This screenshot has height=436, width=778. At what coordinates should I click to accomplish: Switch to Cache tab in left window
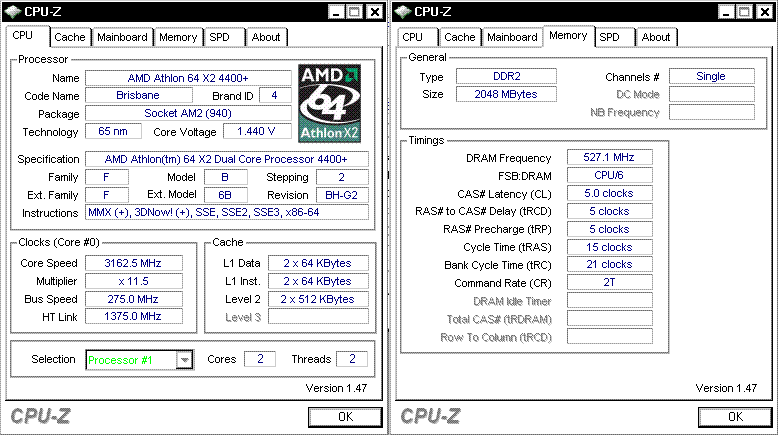tap(69, 37)
